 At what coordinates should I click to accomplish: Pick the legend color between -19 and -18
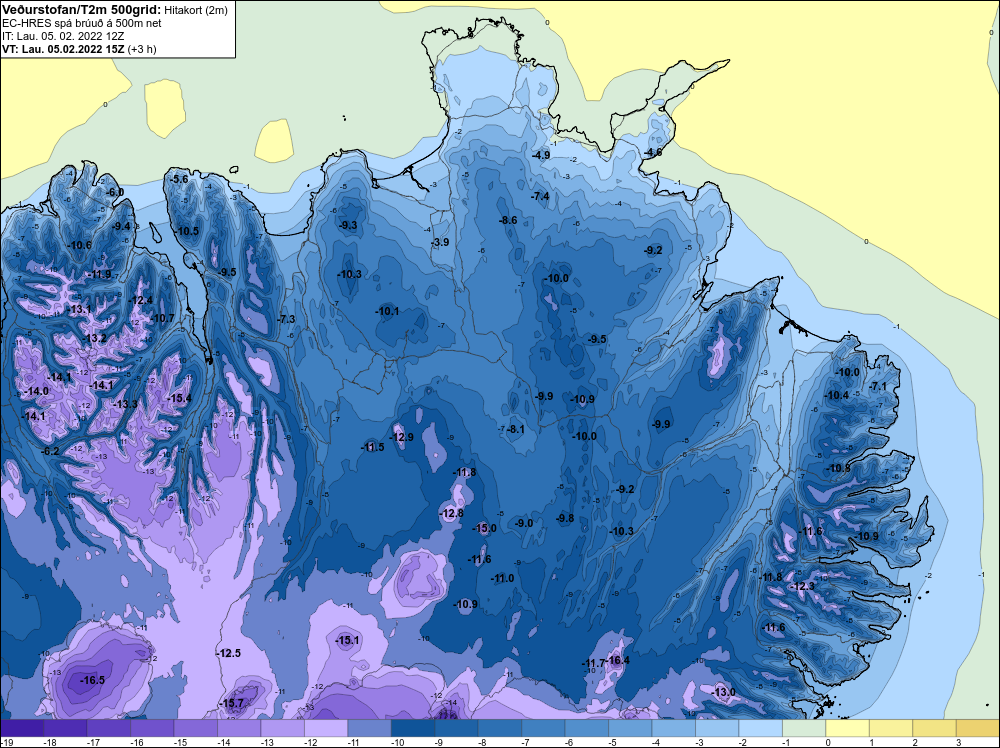[x=22, y=728]
